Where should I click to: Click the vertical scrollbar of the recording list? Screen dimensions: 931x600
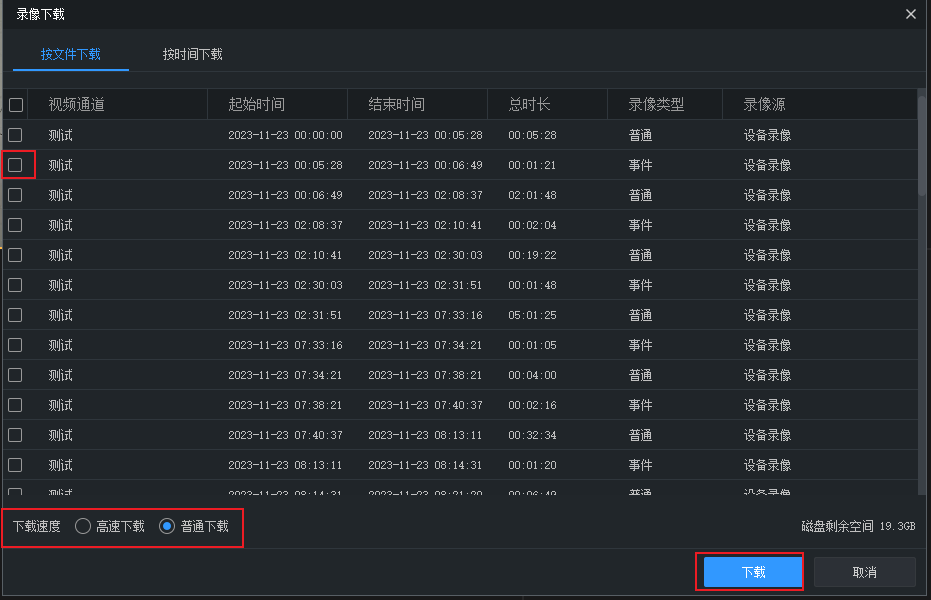click(x=922, y=148)
